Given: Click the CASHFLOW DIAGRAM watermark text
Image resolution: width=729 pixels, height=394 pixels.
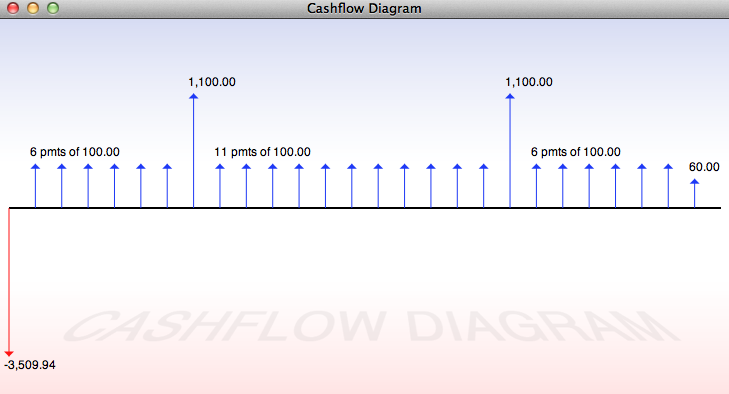Looking at the screenshot, I should tap(371, 326).
